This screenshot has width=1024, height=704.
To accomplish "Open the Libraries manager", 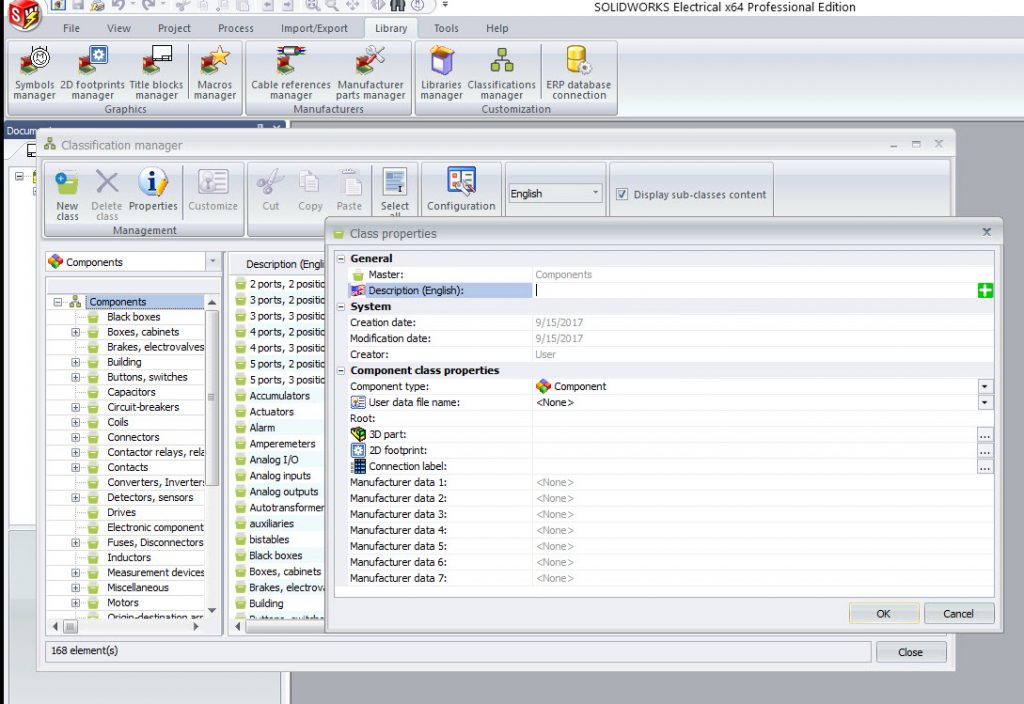I will [x=441, y=72].
